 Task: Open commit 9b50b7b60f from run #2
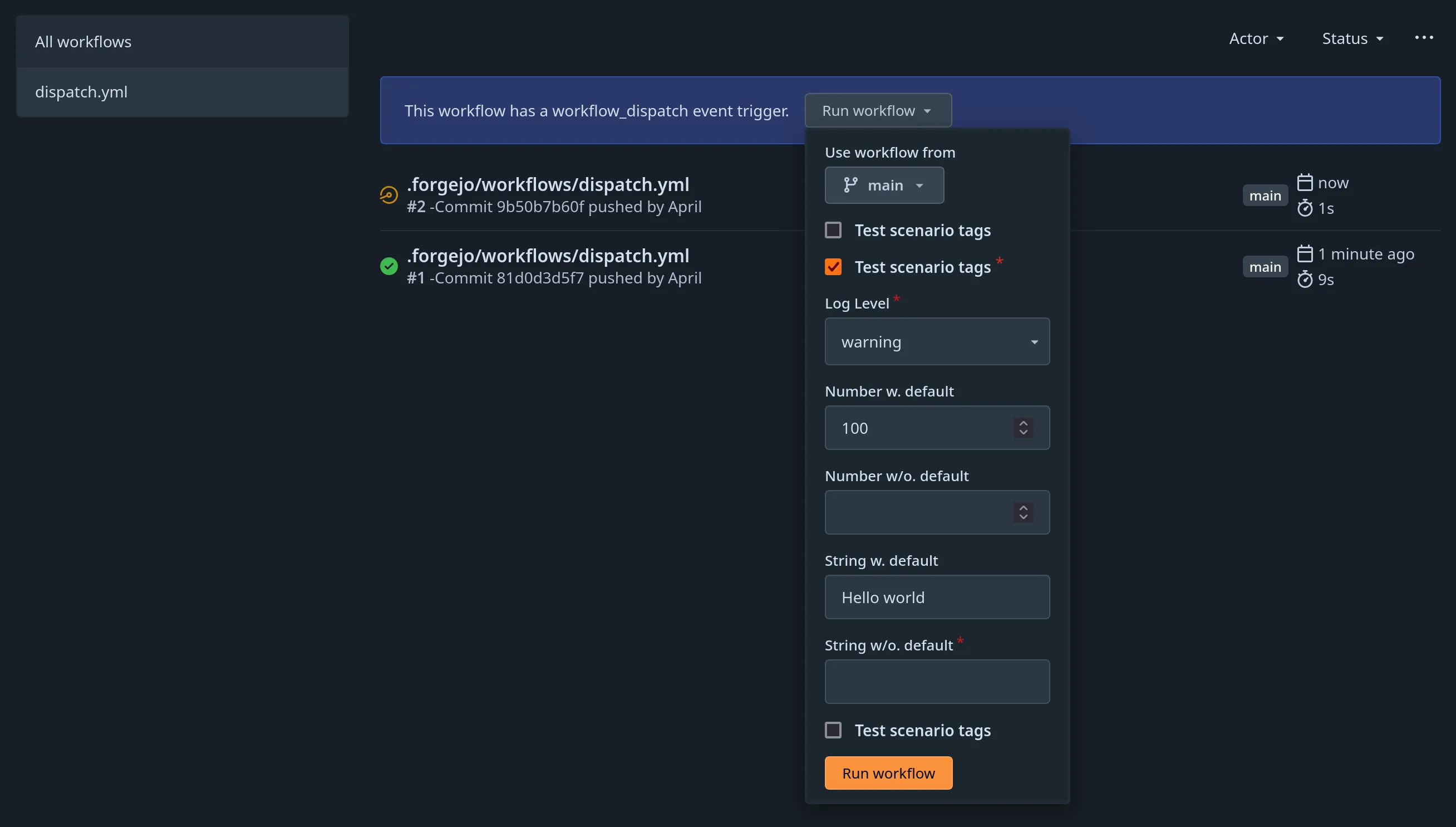point(540,207)
